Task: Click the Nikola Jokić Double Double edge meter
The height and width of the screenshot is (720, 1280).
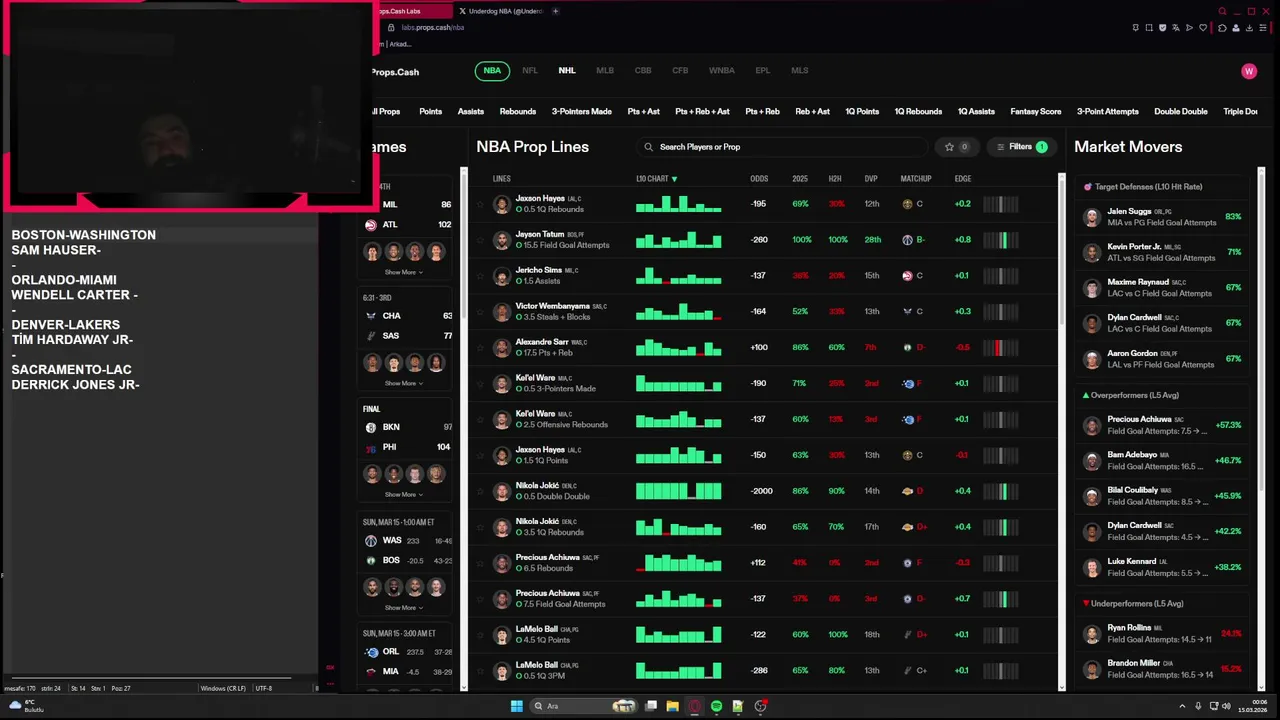Action: (x=1001, y=492)
